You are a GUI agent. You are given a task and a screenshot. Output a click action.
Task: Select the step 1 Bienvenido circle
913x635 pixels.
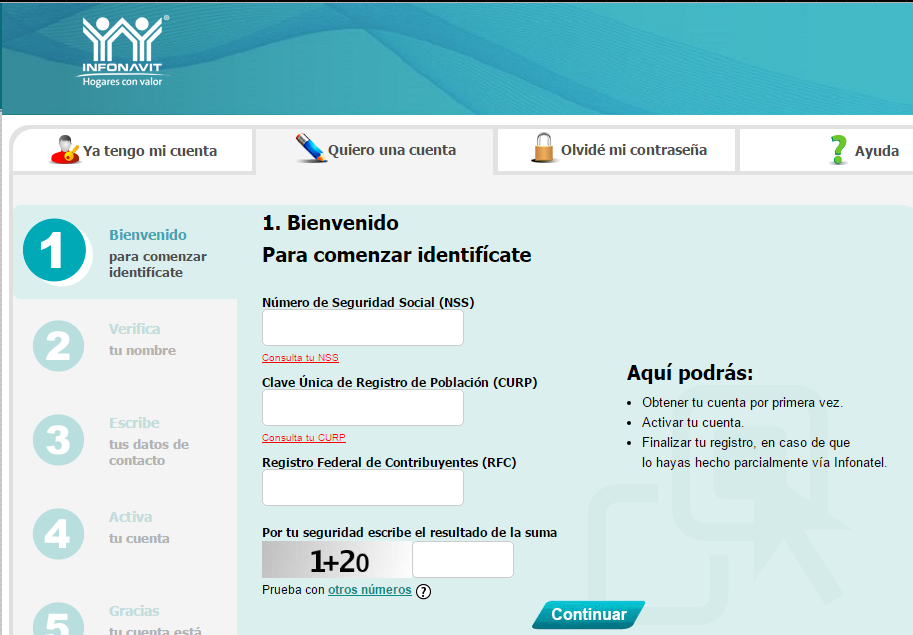click(56, 250)
